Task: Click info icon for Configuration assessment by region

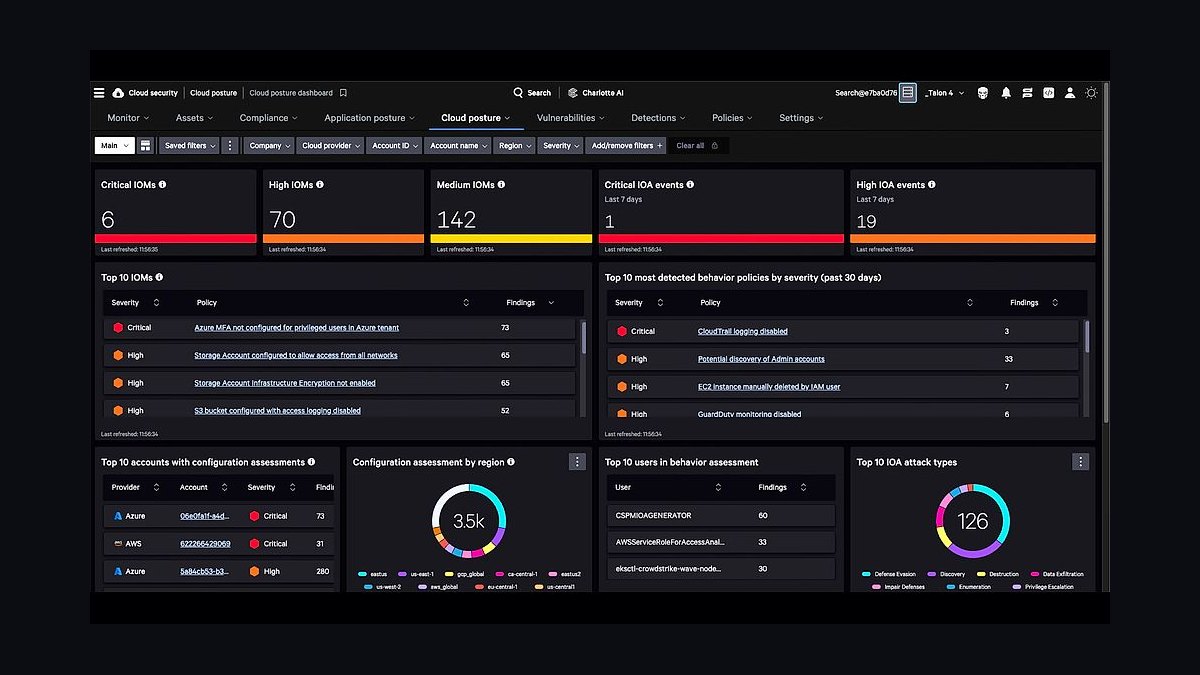Action: pos(511,462)
